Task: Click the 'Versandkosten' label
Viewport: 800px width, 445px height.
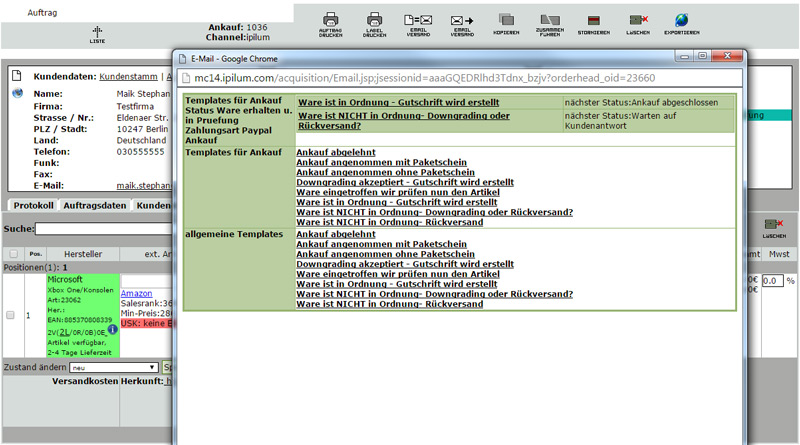Action: [x=85, y=381]
